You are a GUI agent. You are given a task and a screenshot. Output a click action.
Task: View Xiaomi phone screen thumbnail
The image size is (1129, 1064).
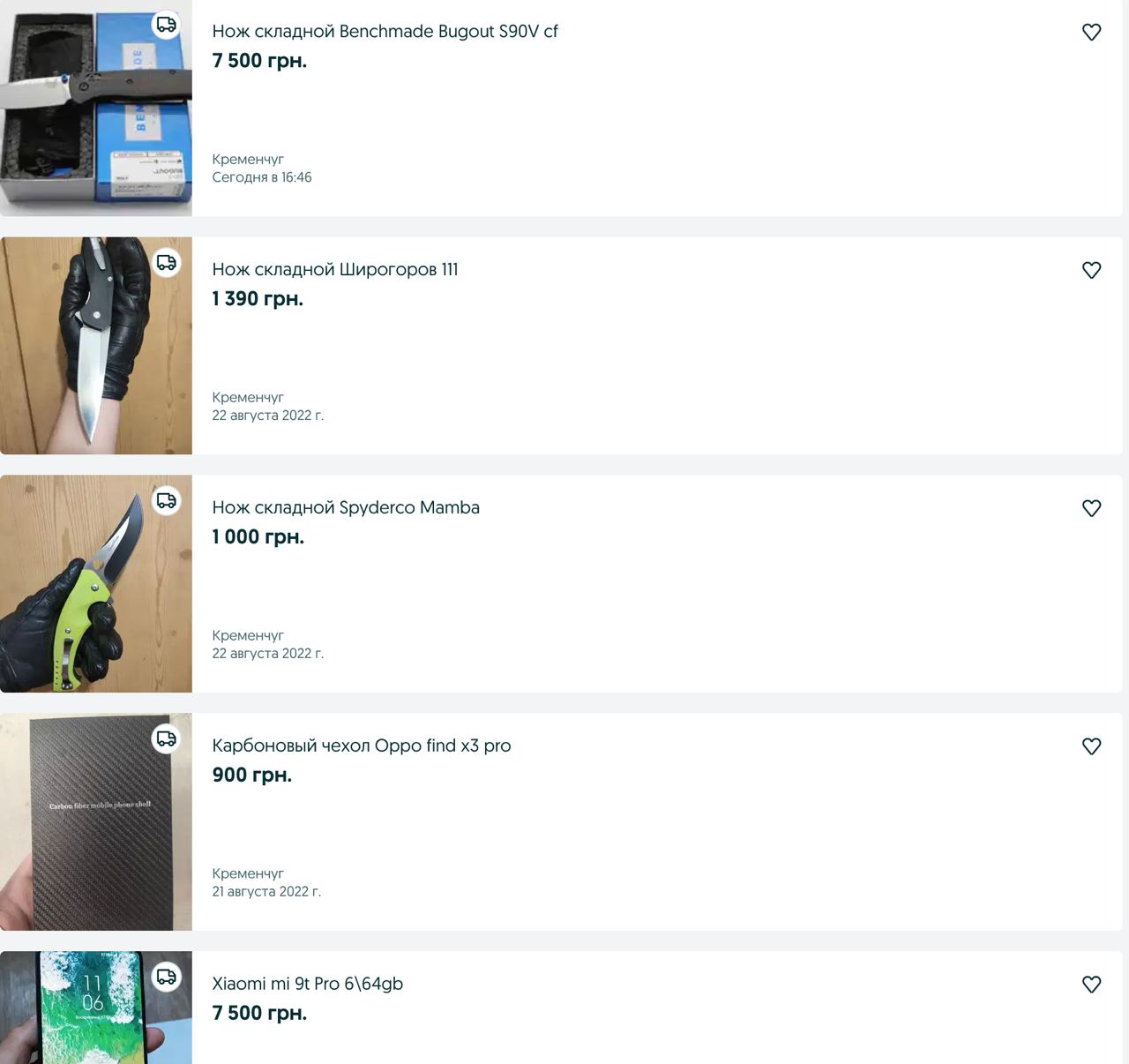tap(96, 1008)
